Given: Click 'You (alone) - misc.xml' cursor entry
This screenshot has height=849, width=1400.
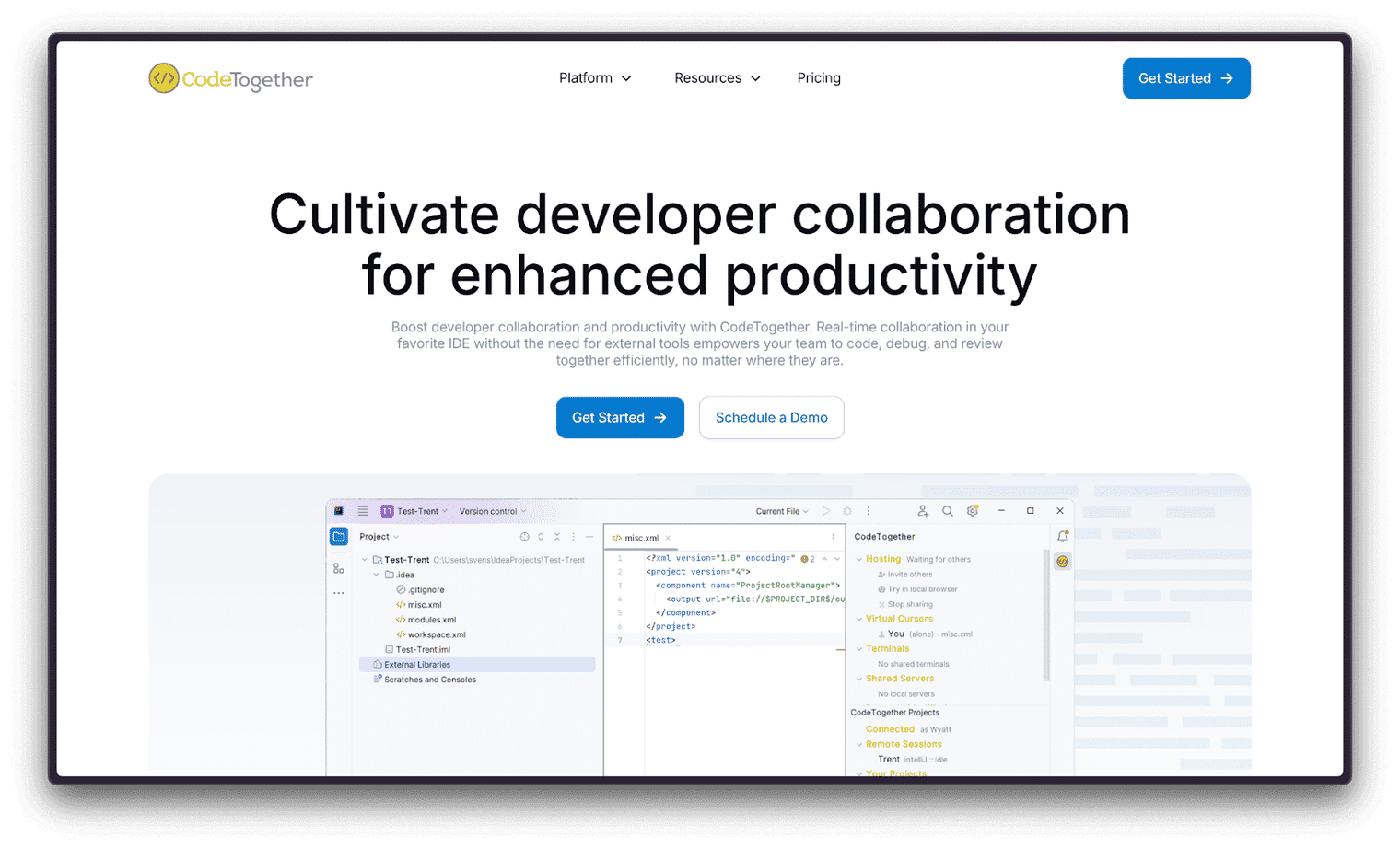Looking at the screenshot, I should coord(925,634).
